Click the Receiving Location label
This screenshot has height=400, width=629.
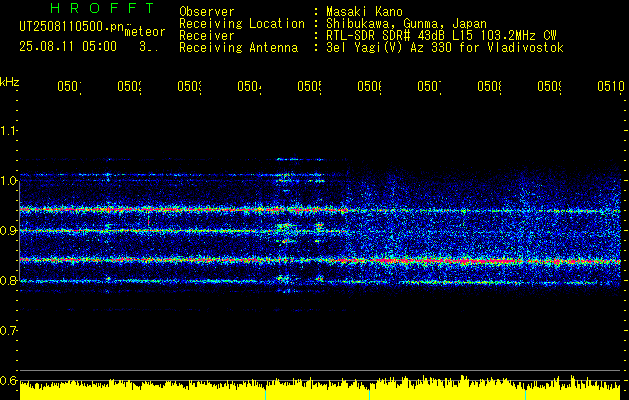242,24
